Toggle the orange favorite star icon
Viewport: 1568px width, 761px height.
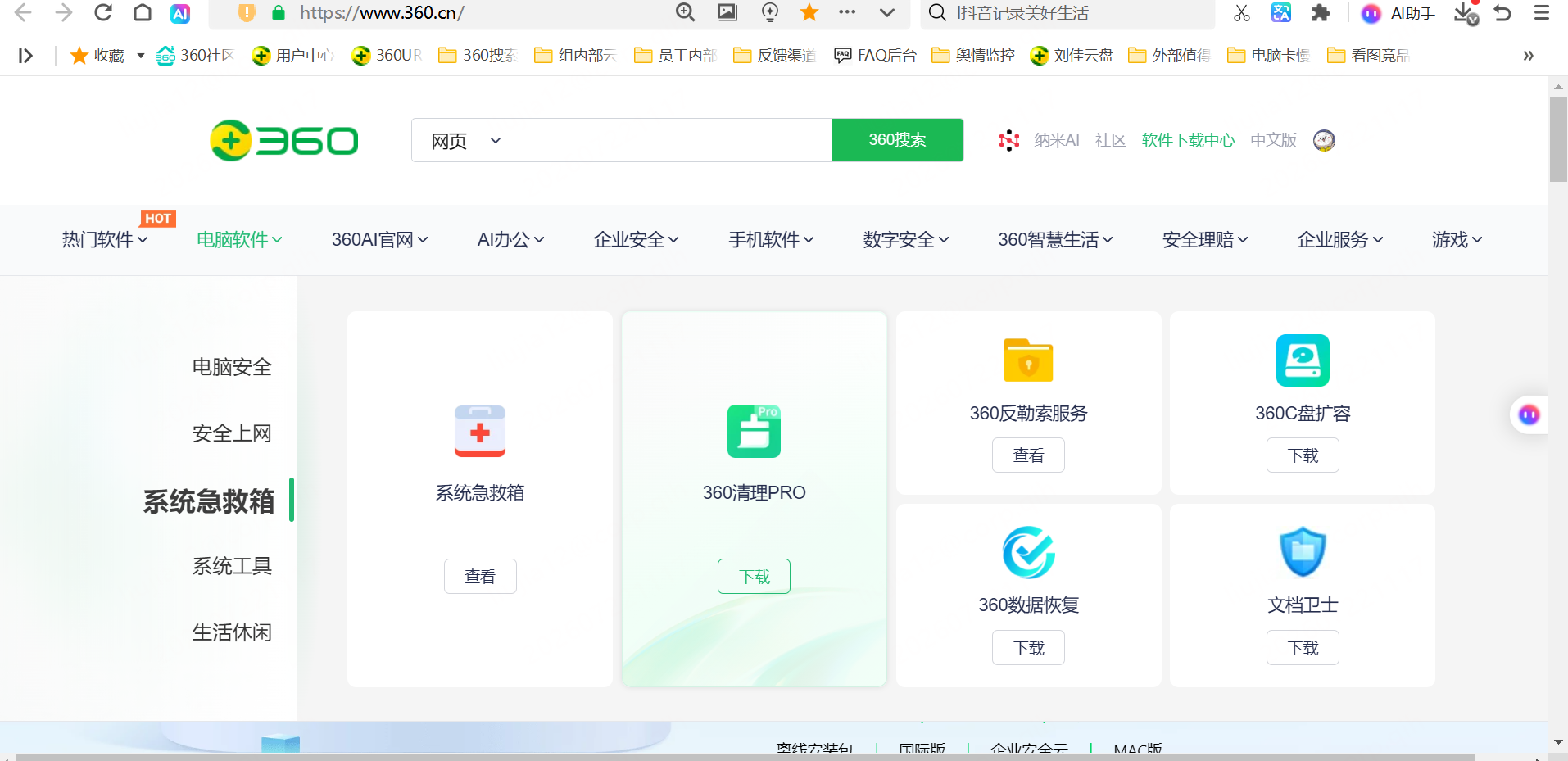tap(809, 12)
